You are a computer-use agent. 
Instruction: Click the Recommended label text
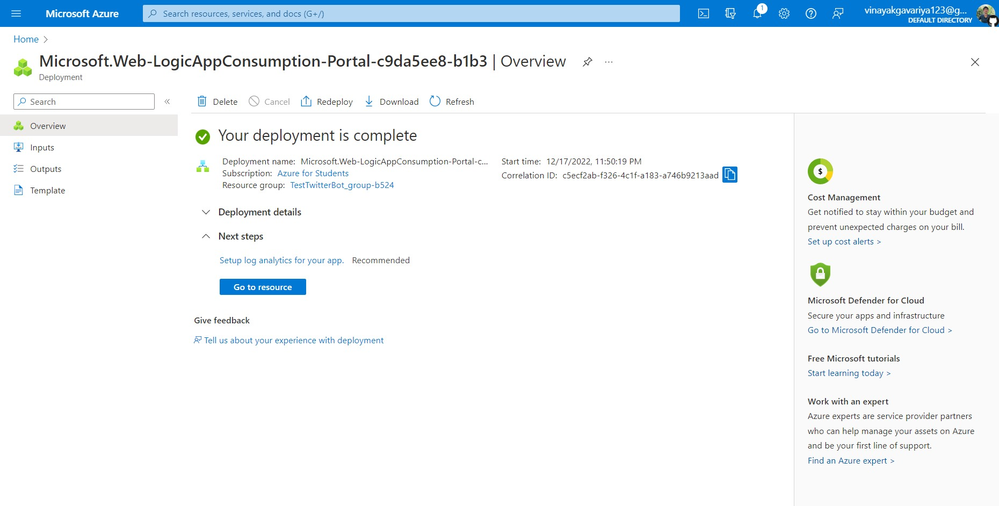381,260
